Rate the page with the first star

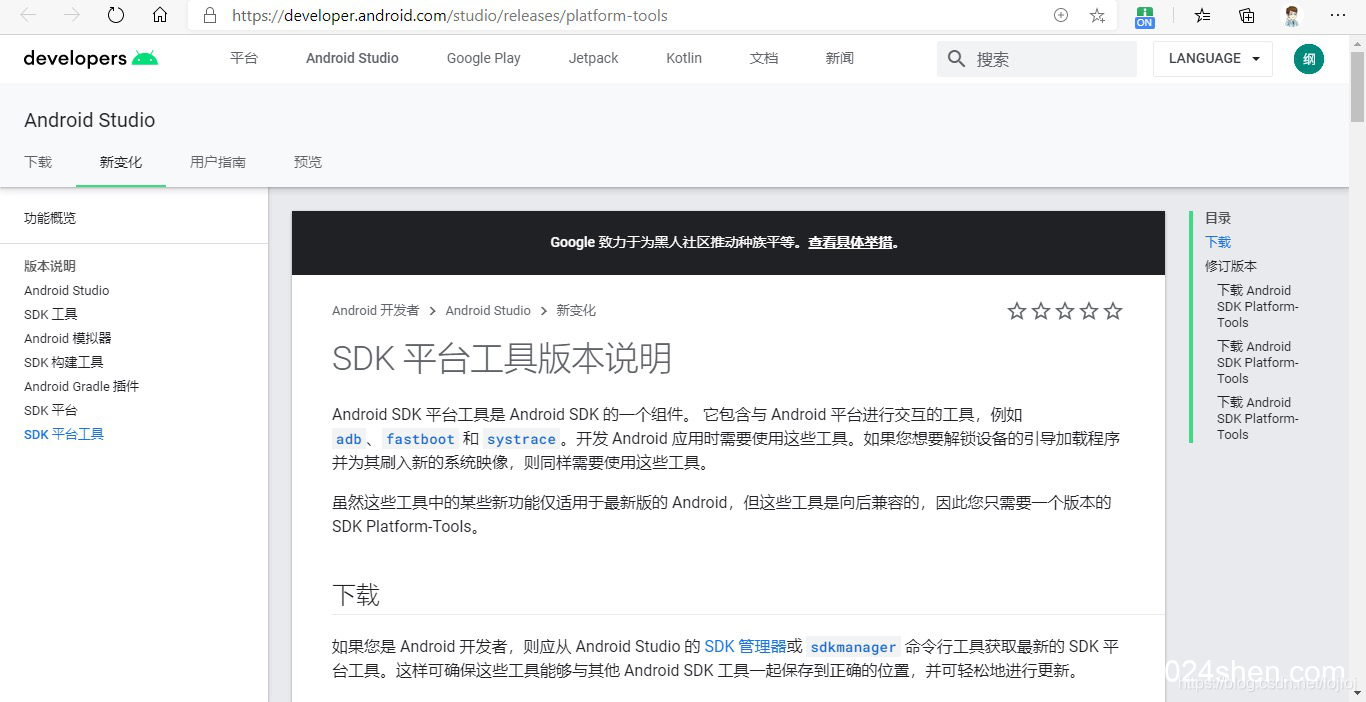pyautogui.click(x=1017, y=311)
